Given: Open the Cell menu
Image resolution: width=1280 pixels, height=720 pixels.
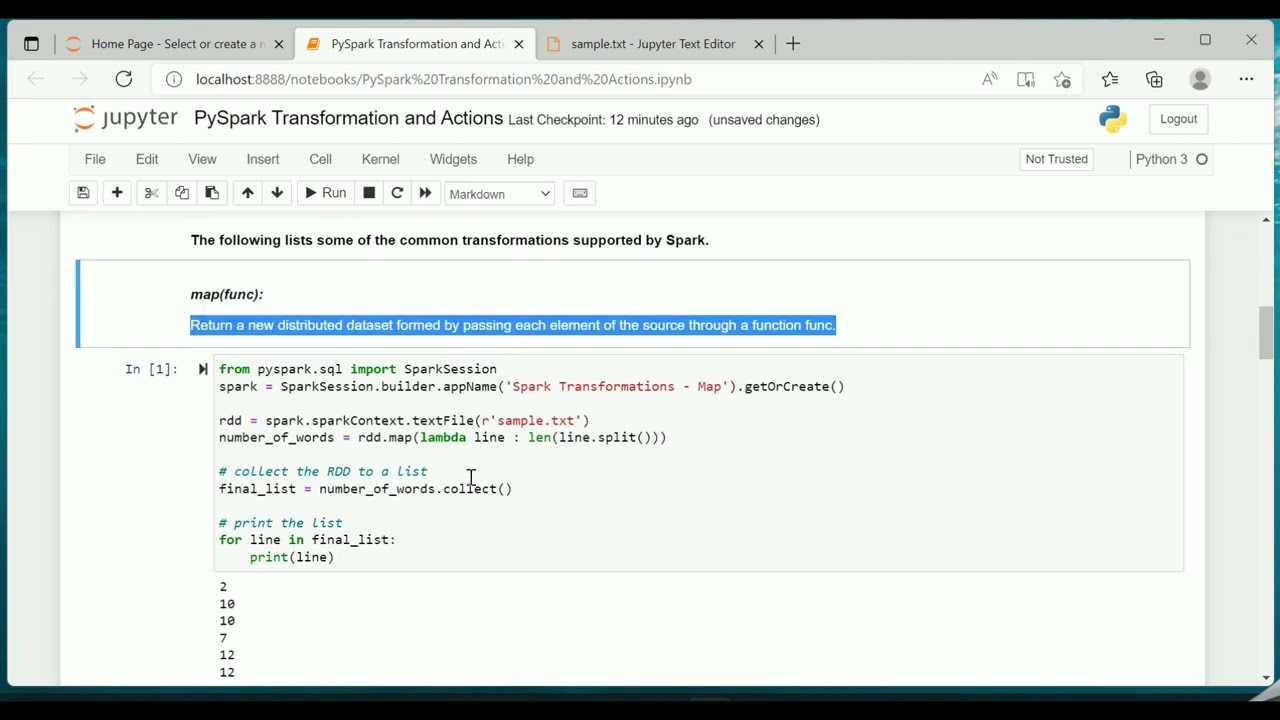Looking at the screenshot, I should coord(321,159).
